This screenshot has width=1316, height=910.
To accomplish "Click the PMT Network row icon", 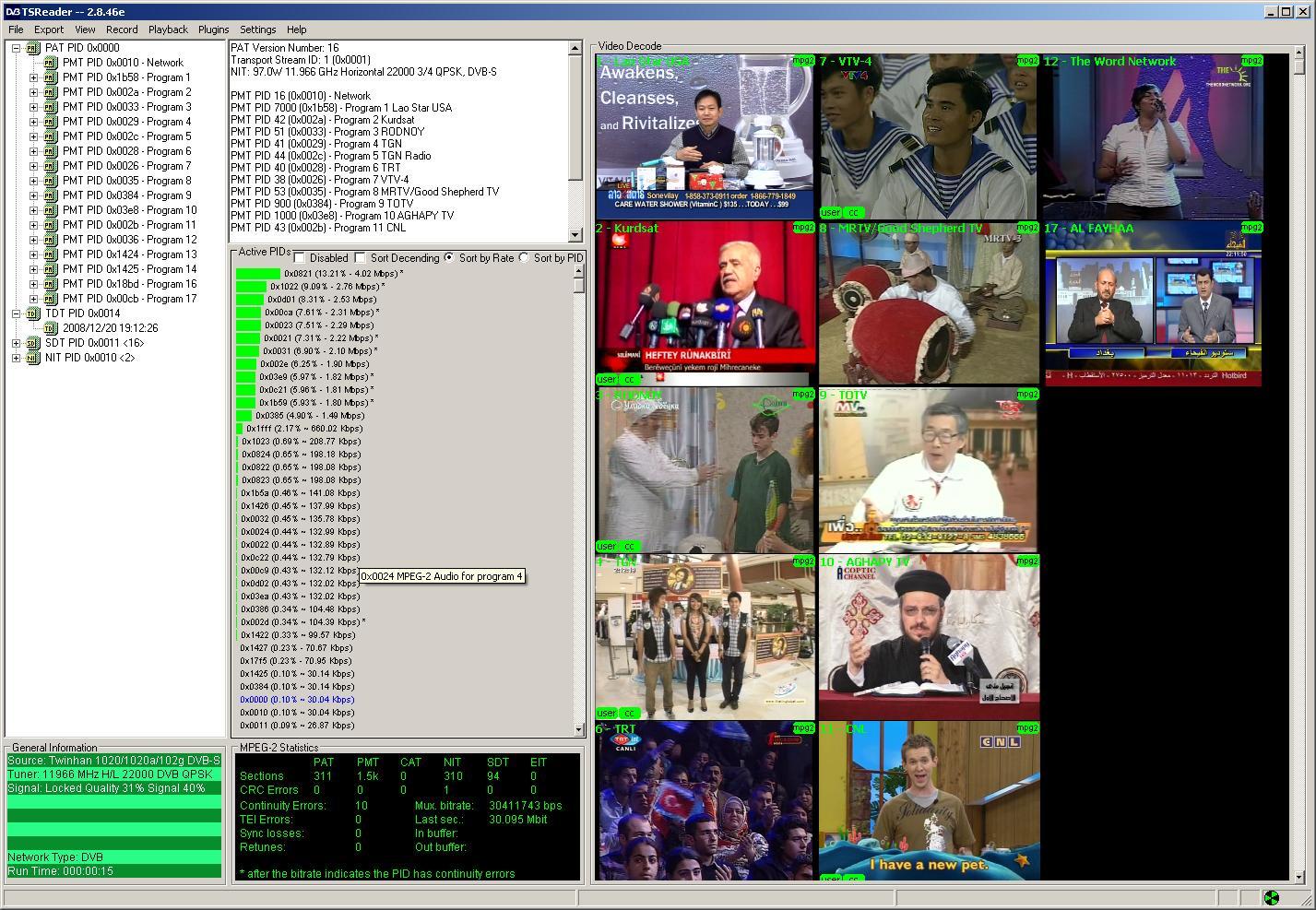I will coord(51,63).
